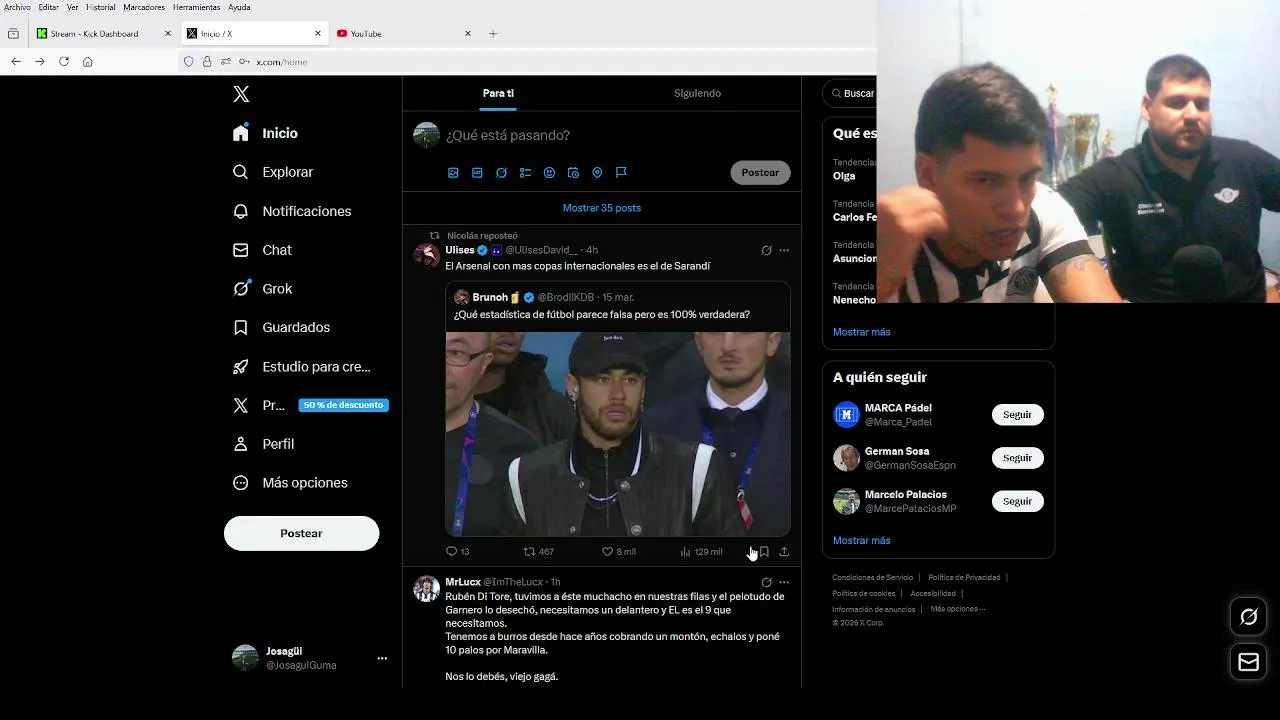Enhance post with Grok icon in composer
1280x720 pixels.
501,173
